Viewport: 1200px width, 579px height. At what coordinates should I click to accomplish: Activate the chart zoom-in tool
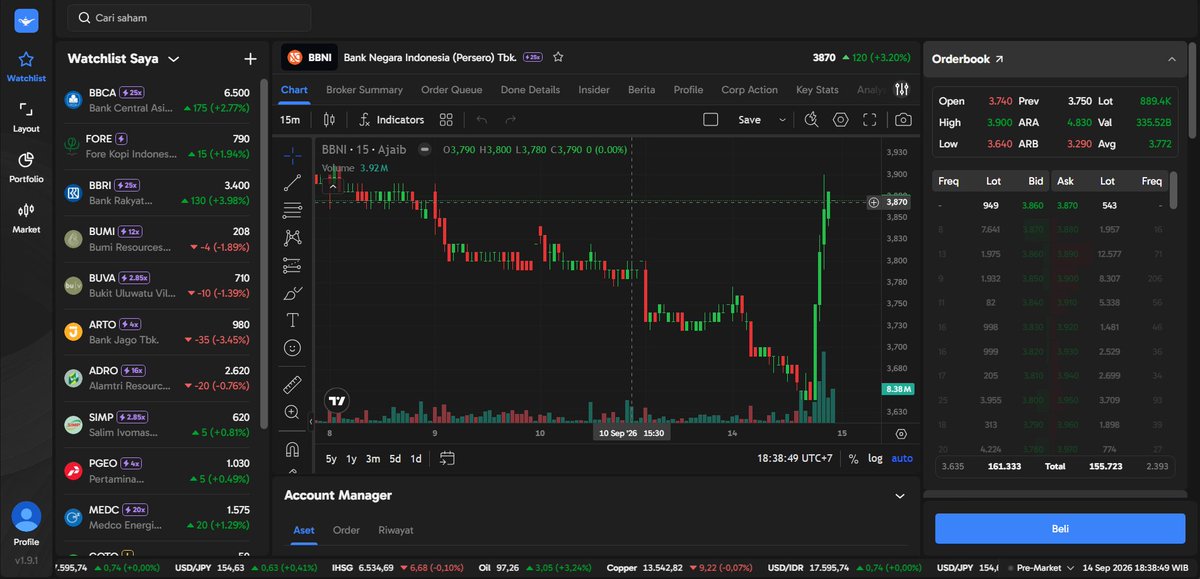292,412
